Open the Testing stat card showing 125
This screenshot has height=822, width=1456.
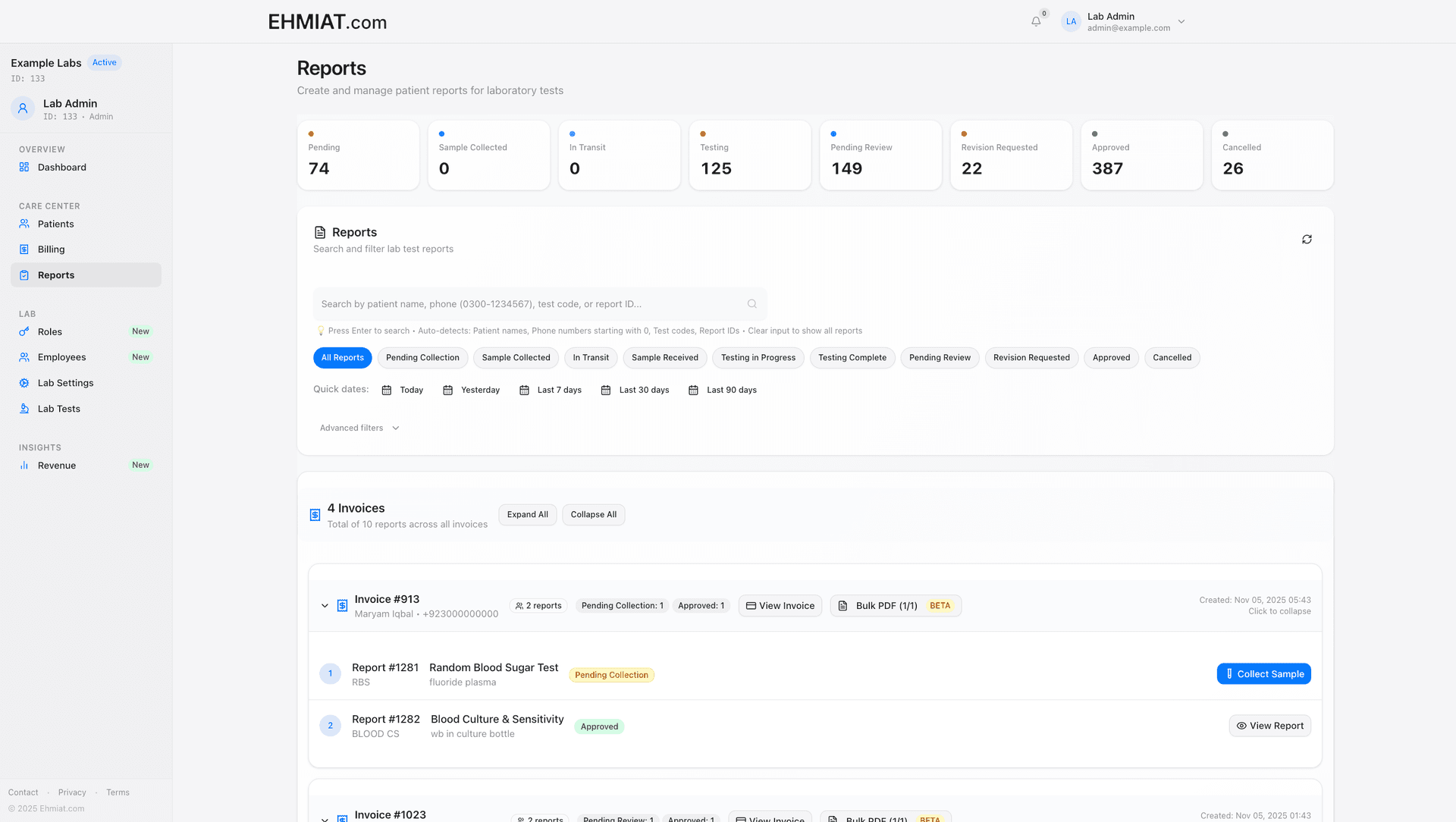click(x=750, y=155)
